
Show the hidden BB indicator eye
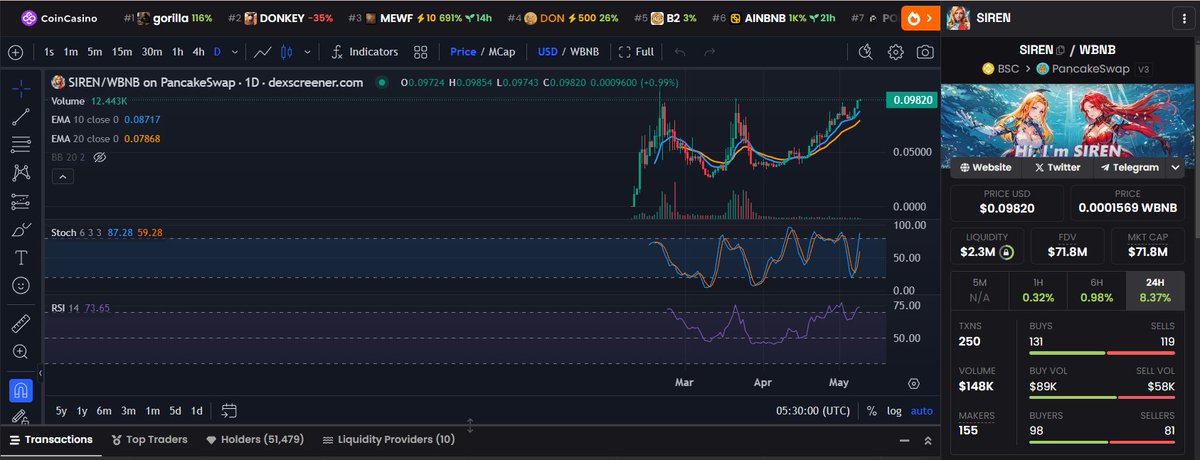(99, 157)
